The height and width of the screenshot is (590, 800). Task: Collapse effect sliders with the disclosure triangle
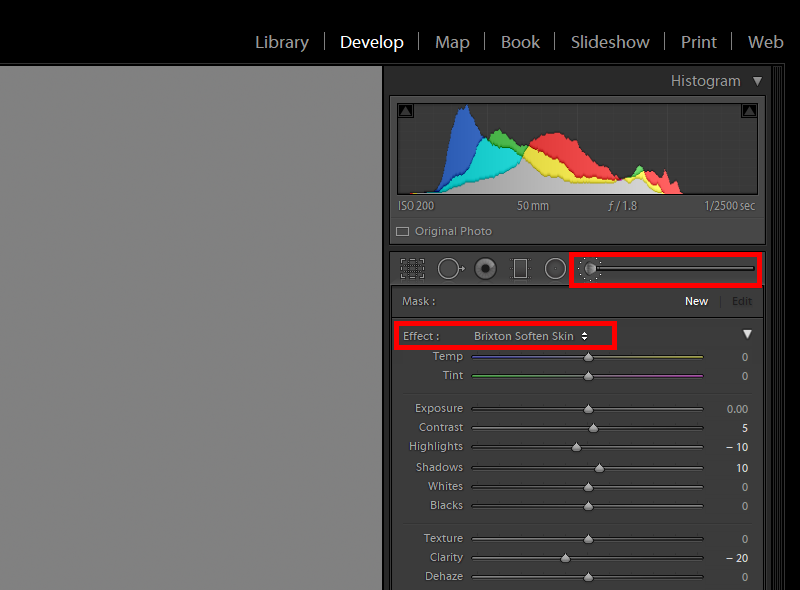pos(746,334)
